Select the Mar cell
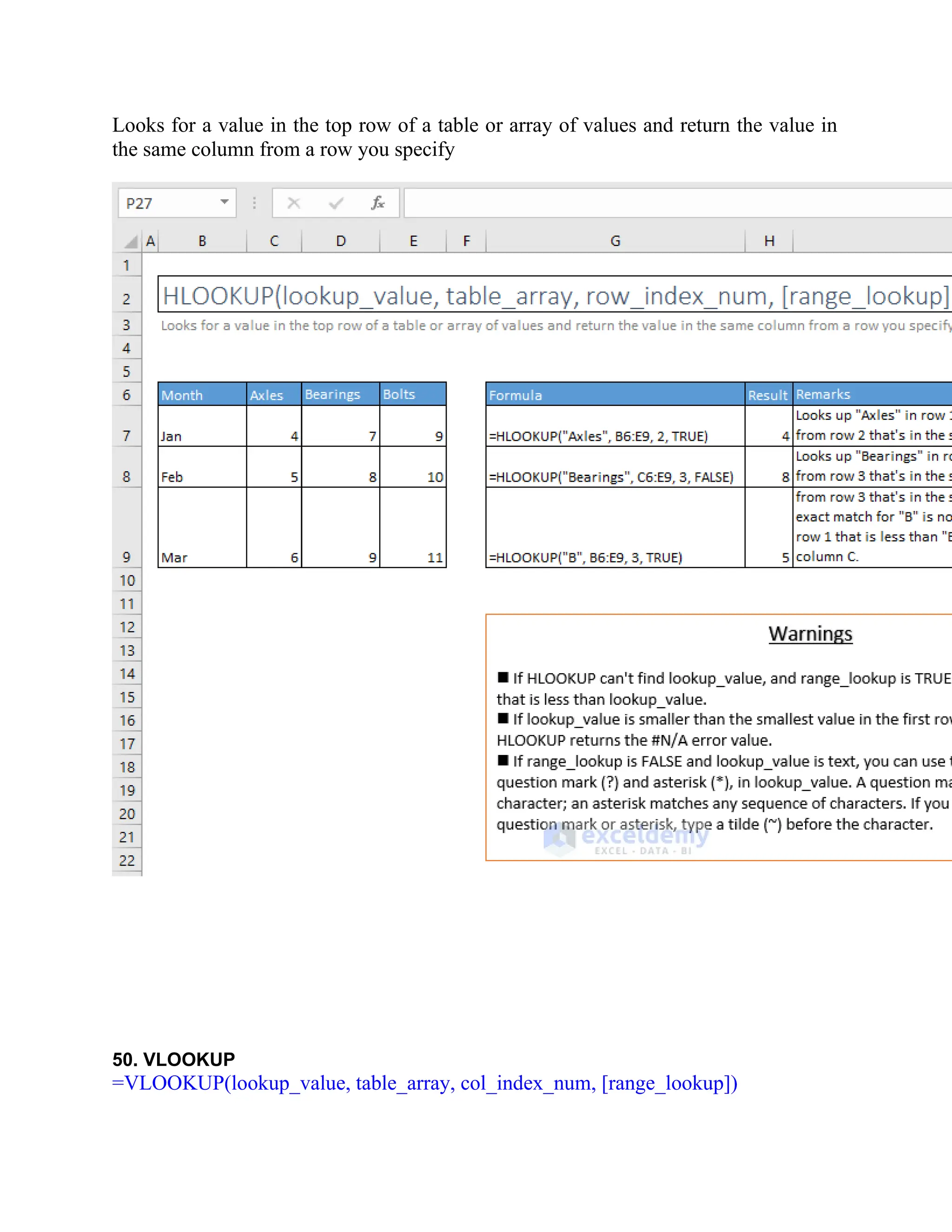 202,528
